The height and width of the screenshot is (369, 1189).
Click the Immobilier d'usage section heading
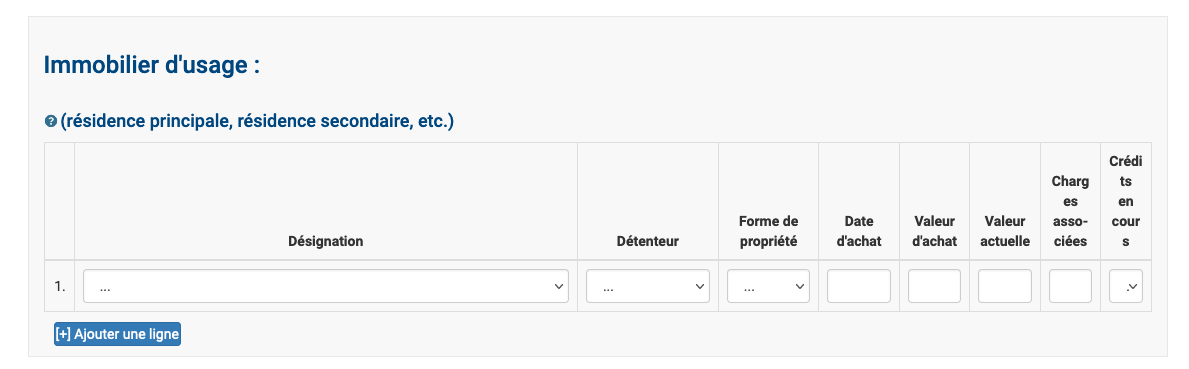coord(152,64)
